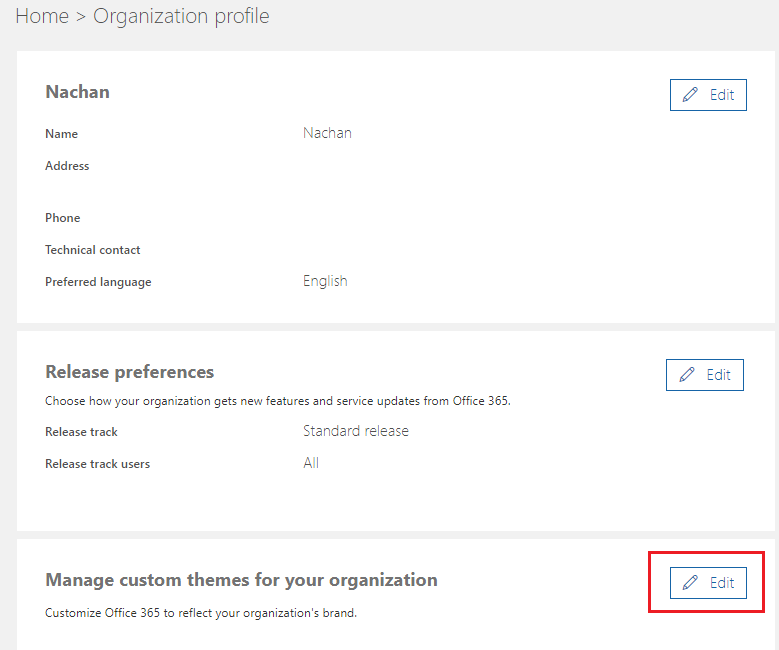779x650 pixels.
Task: Click the Address field label
Action: [x=67, y=166]
